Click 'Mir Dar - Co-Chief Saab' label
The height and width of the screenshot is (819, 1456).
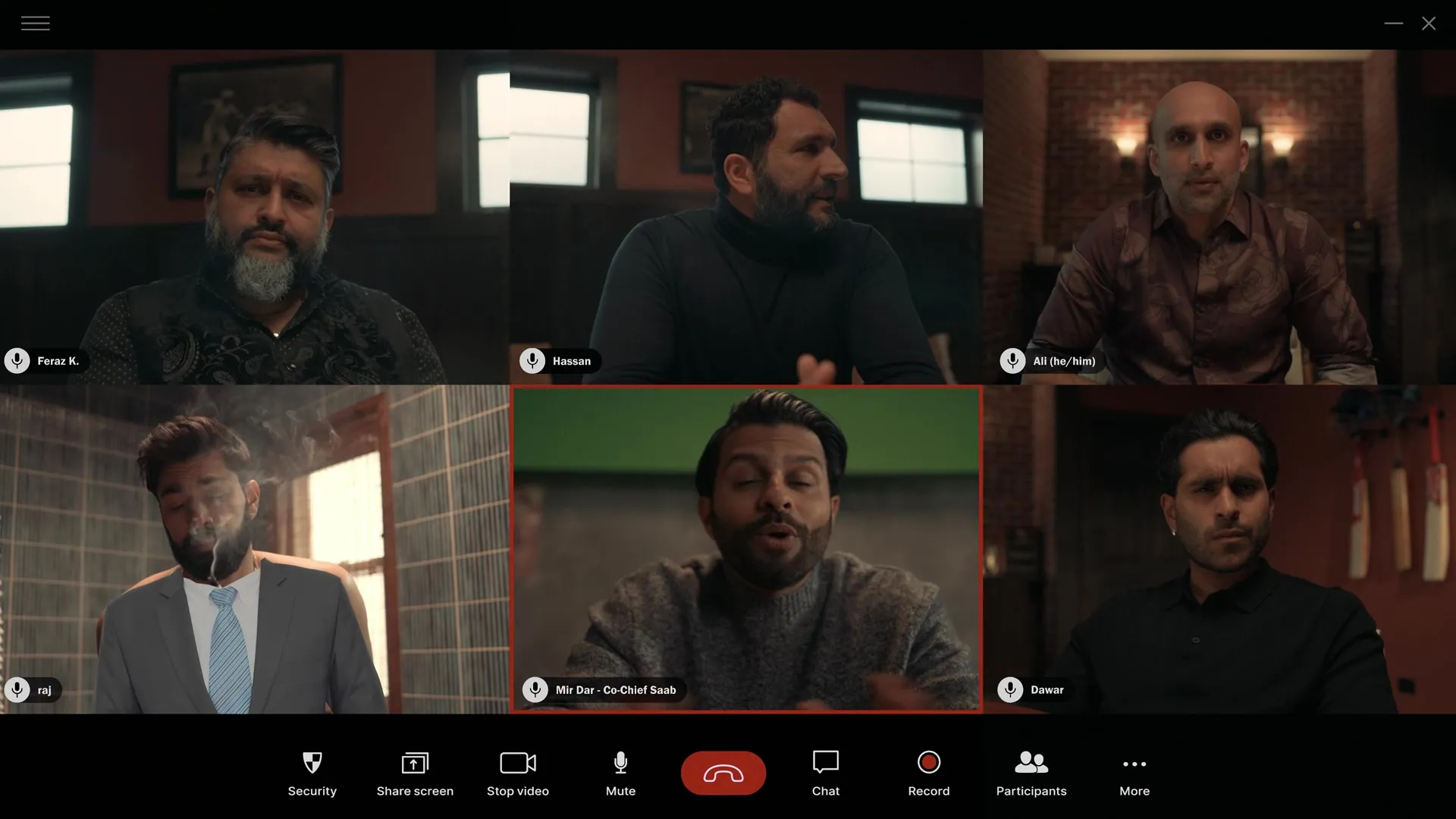click(x=616, y=690)
